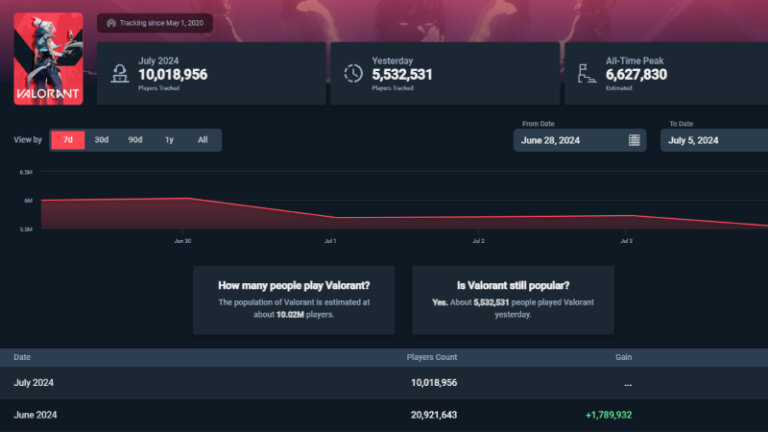This screenshot has width=768, height=432.
Task: Click the July 2024 players tracked icon
Action: (121, 73)
